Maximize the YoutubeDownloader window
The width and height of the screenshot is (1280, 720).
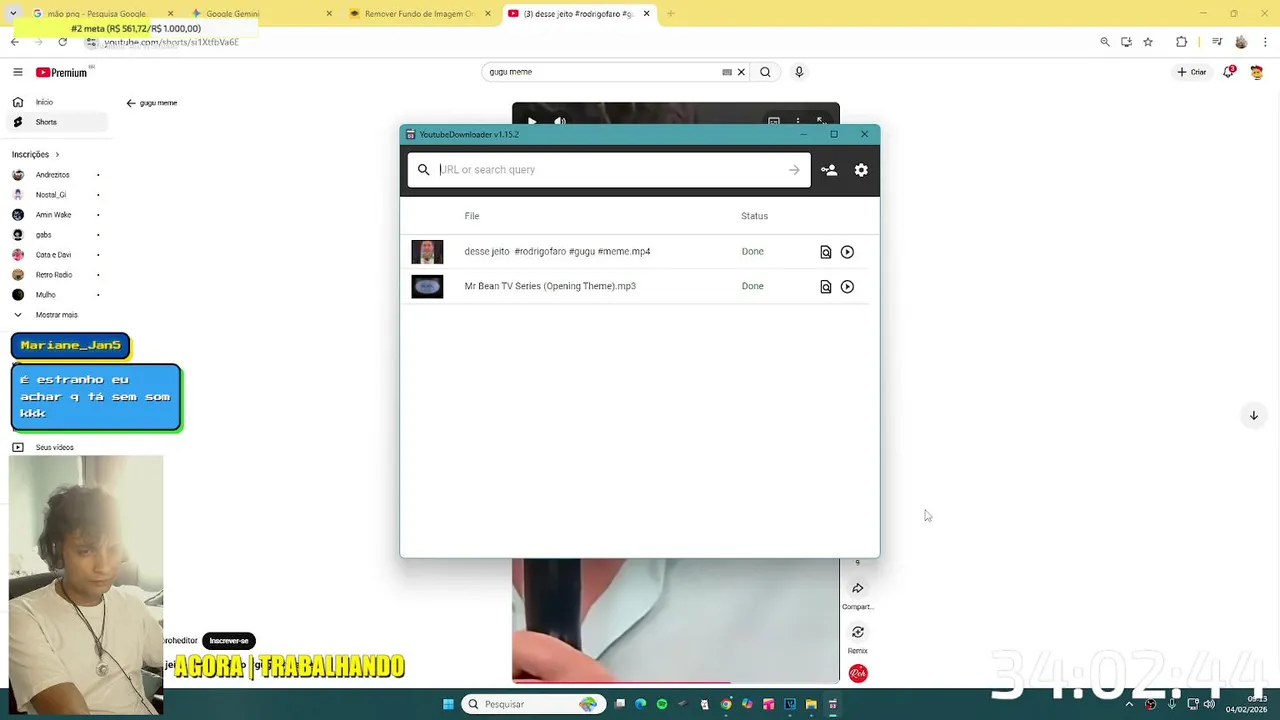coord(834,134)
